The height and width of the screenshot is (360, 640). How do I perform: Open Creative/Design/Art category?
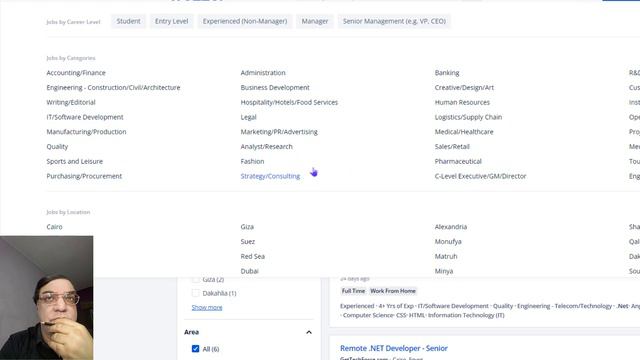coord(464,87)
